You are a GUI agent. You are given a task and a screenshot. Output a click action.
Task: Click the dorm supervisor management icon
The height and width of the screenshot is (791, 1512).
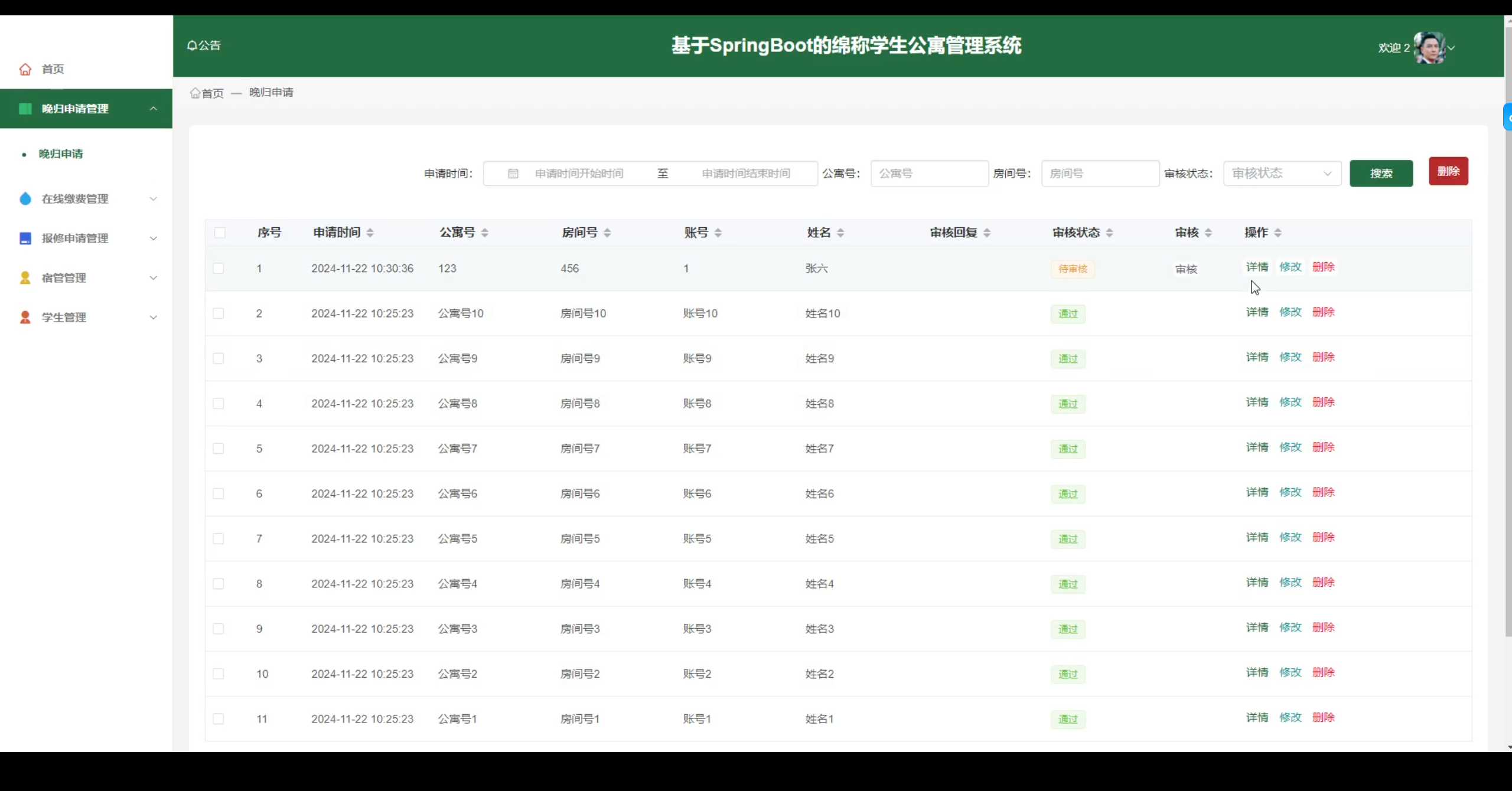point(25,278)
